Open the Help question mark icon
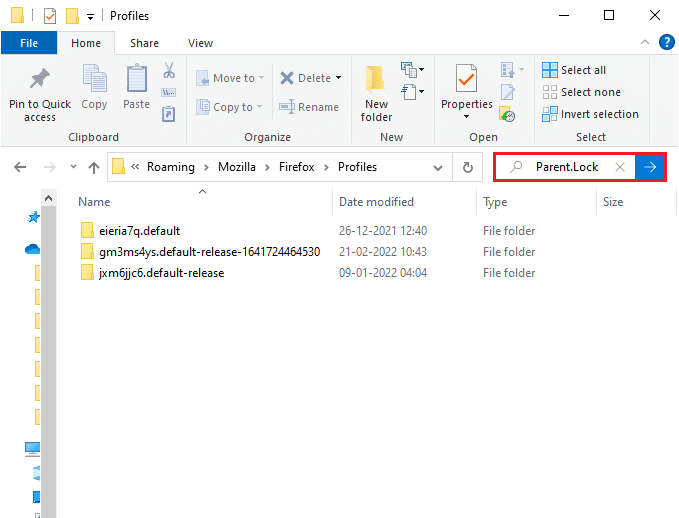The image size is (679, 518). pyautogui.click(x=666, y=42)
